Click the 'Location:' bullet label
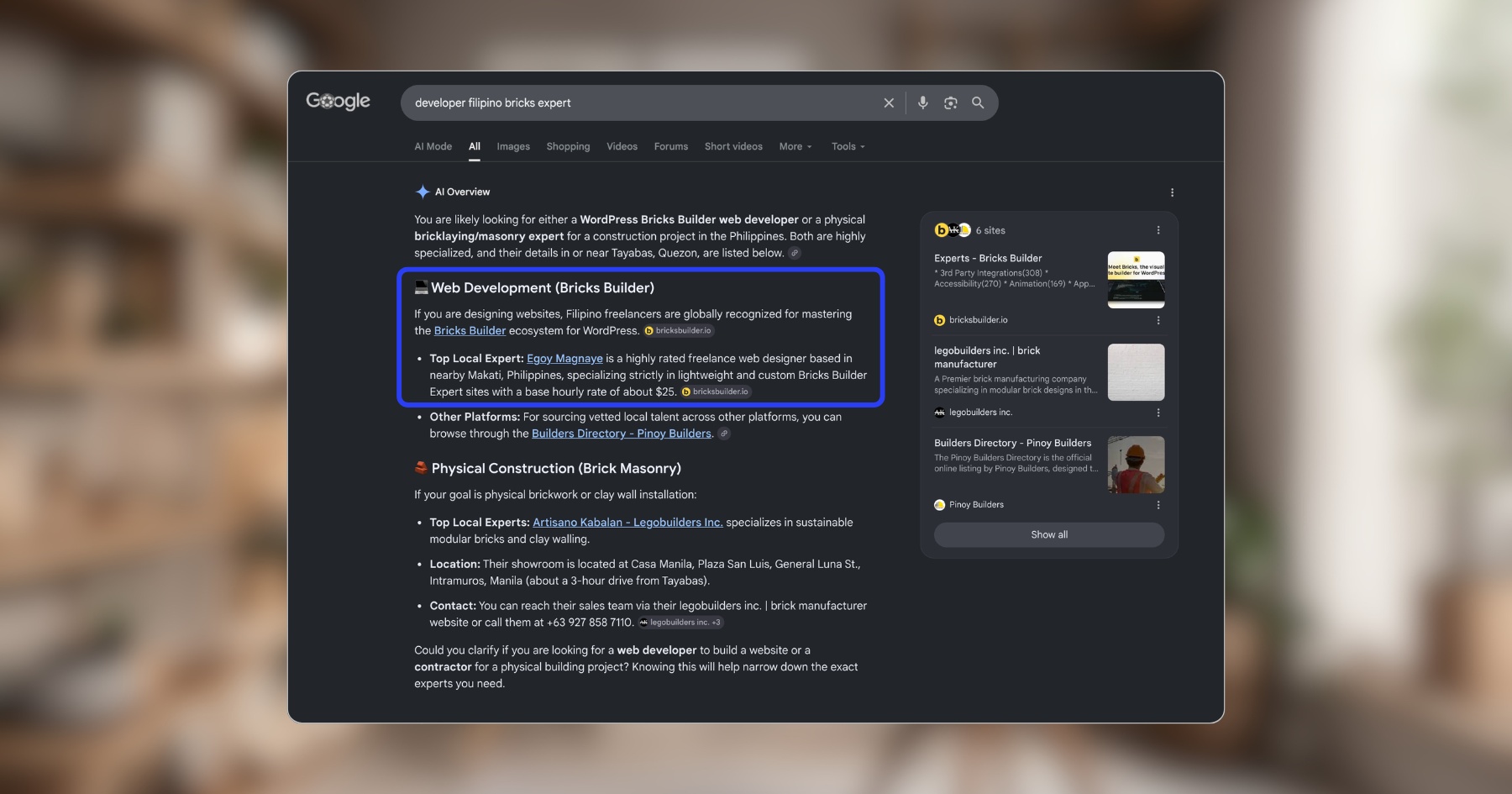 pyautogui.click(x=454, y=564)
